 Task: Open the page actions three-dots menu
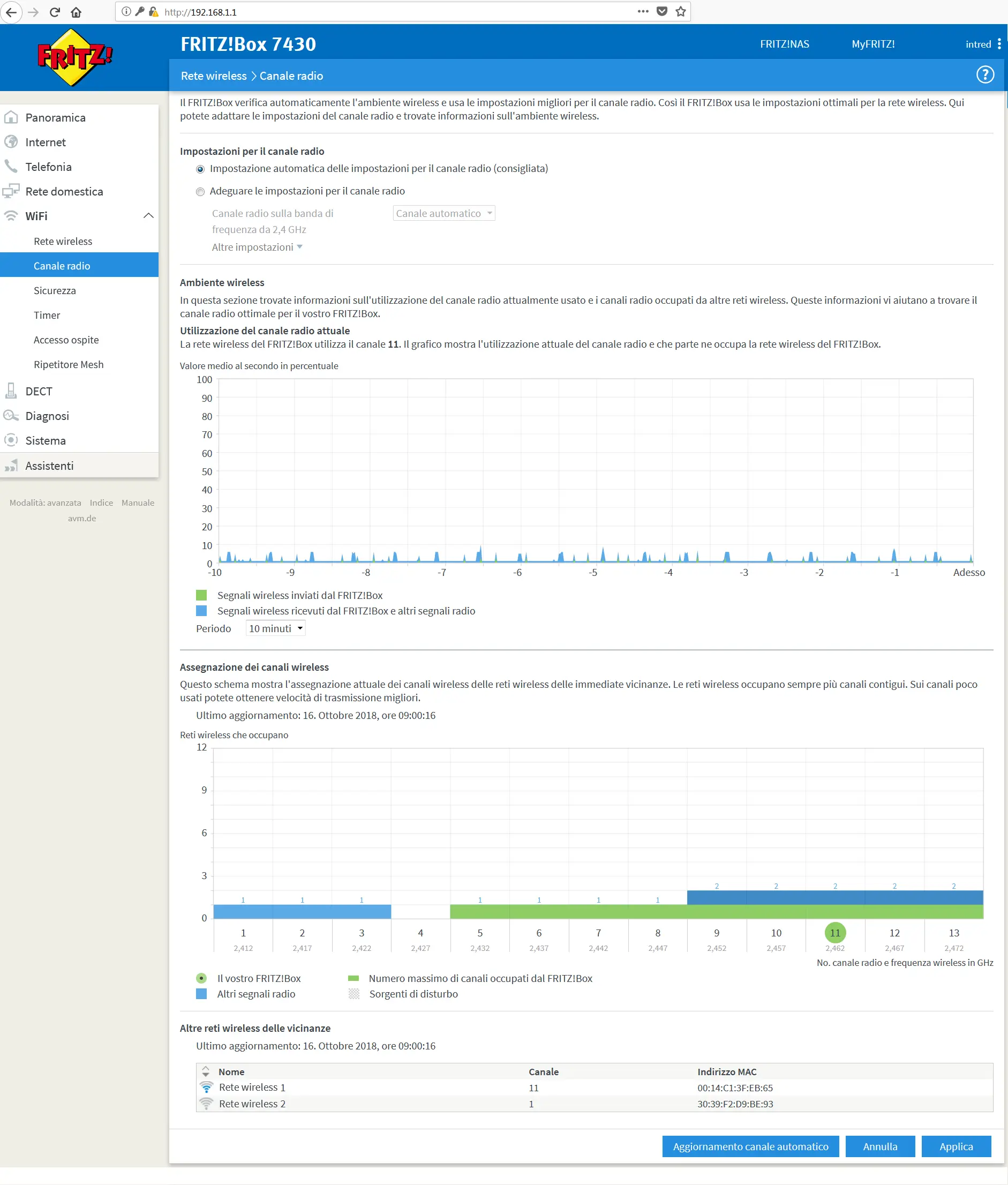(643, 11)
